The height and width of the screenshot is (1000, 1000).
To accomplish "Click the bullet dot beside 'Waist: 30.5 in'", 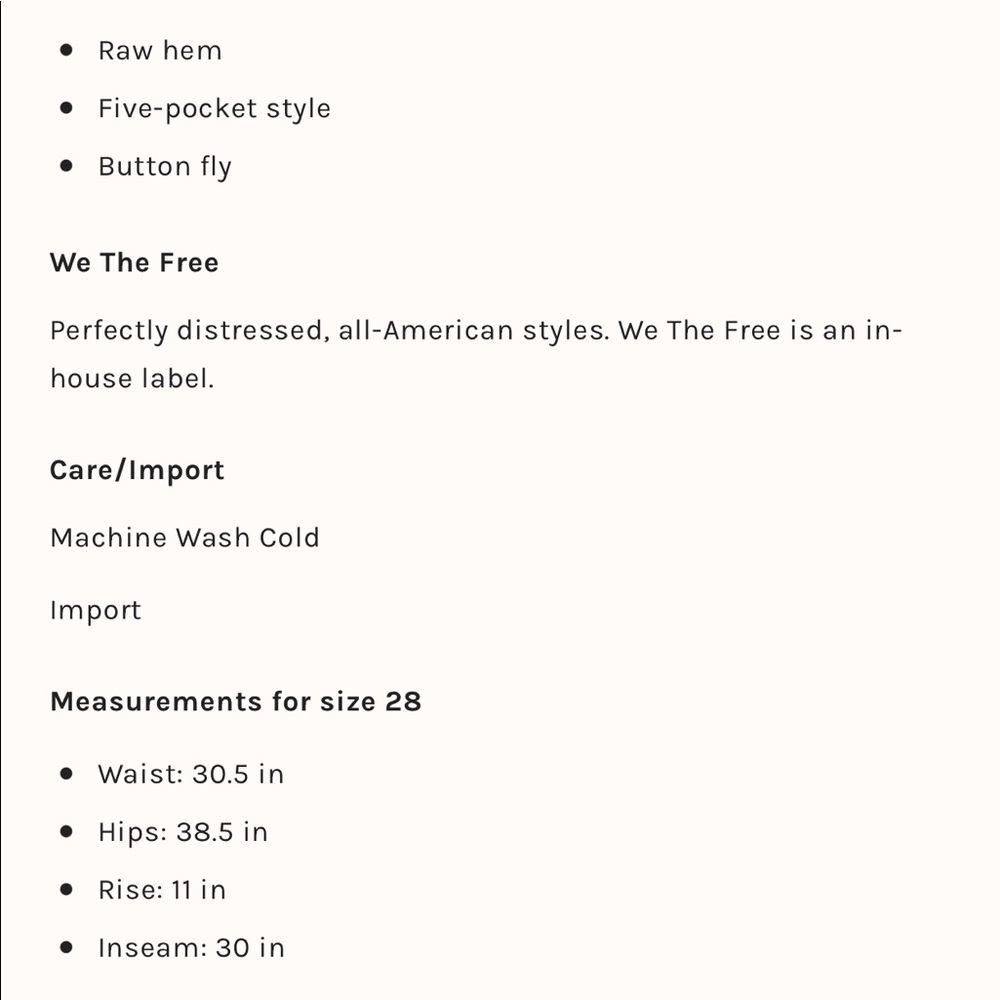I will click(66, 774).
